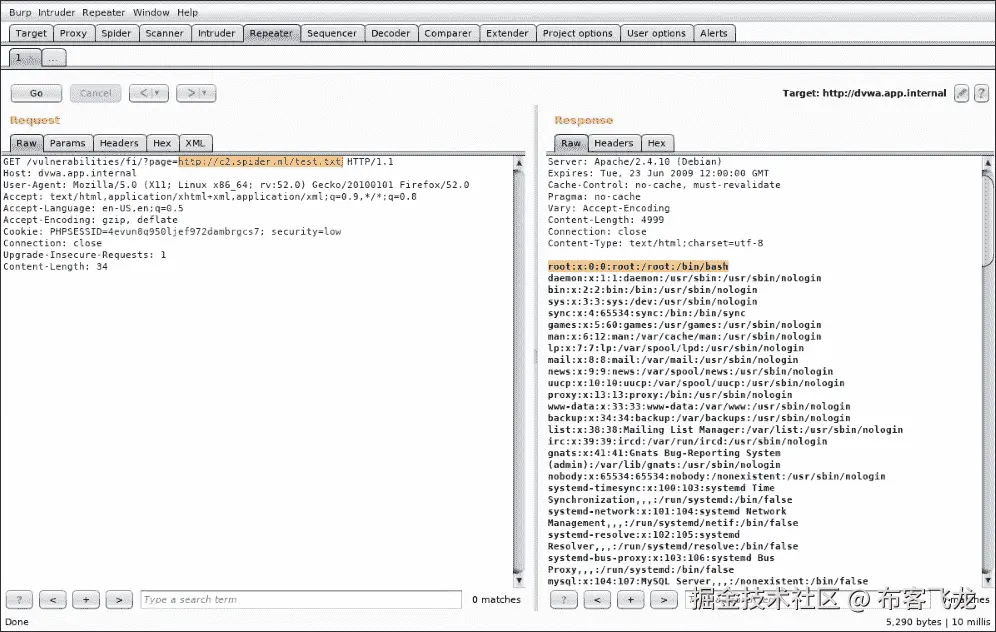Select the request Hex tab
Screen dimensions: 996x632
163,143
